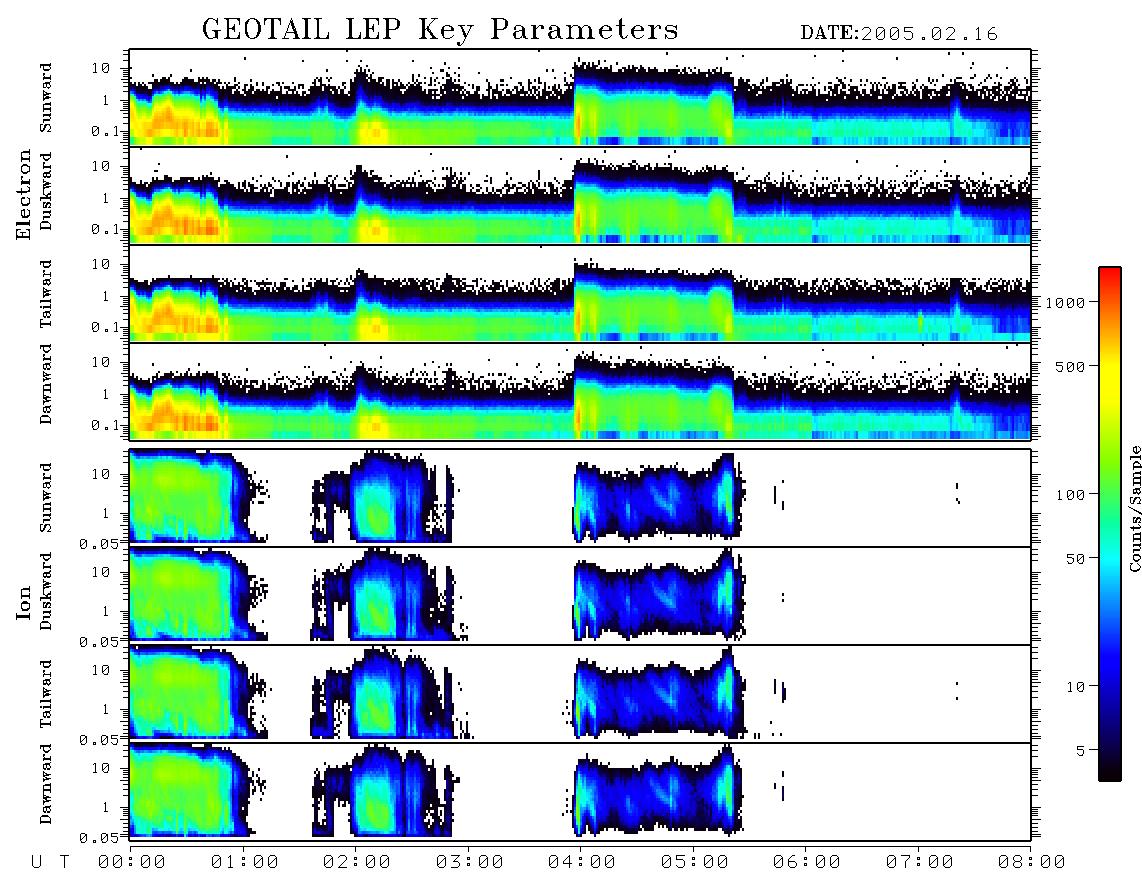The width and height of the screenshot is (1142, 880).
Task: Click the 'Electron' group label
Action: (x=24, y=195)
